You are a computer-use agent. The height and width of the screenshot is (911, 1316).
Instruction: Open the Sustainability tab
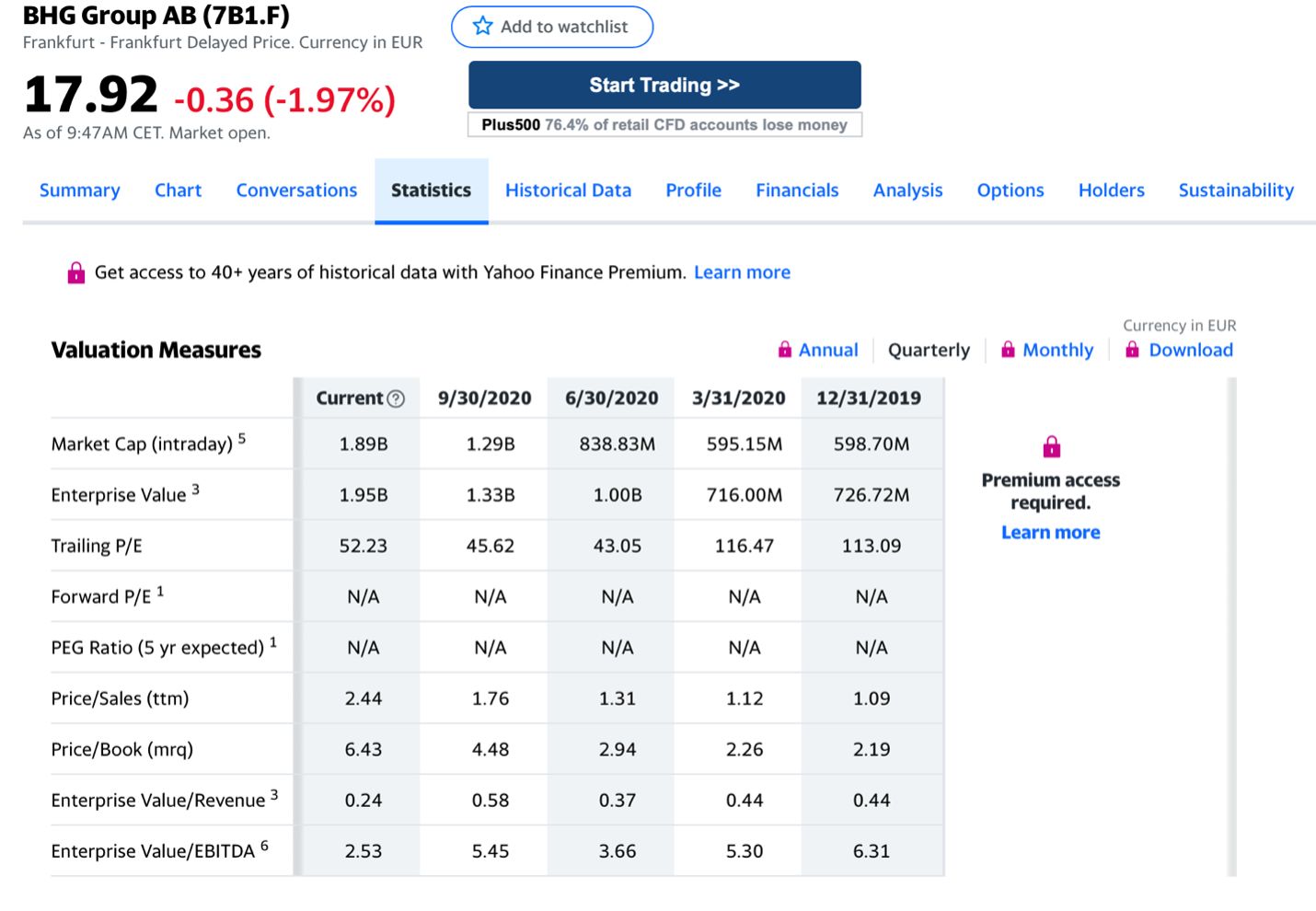(1236, 190)
